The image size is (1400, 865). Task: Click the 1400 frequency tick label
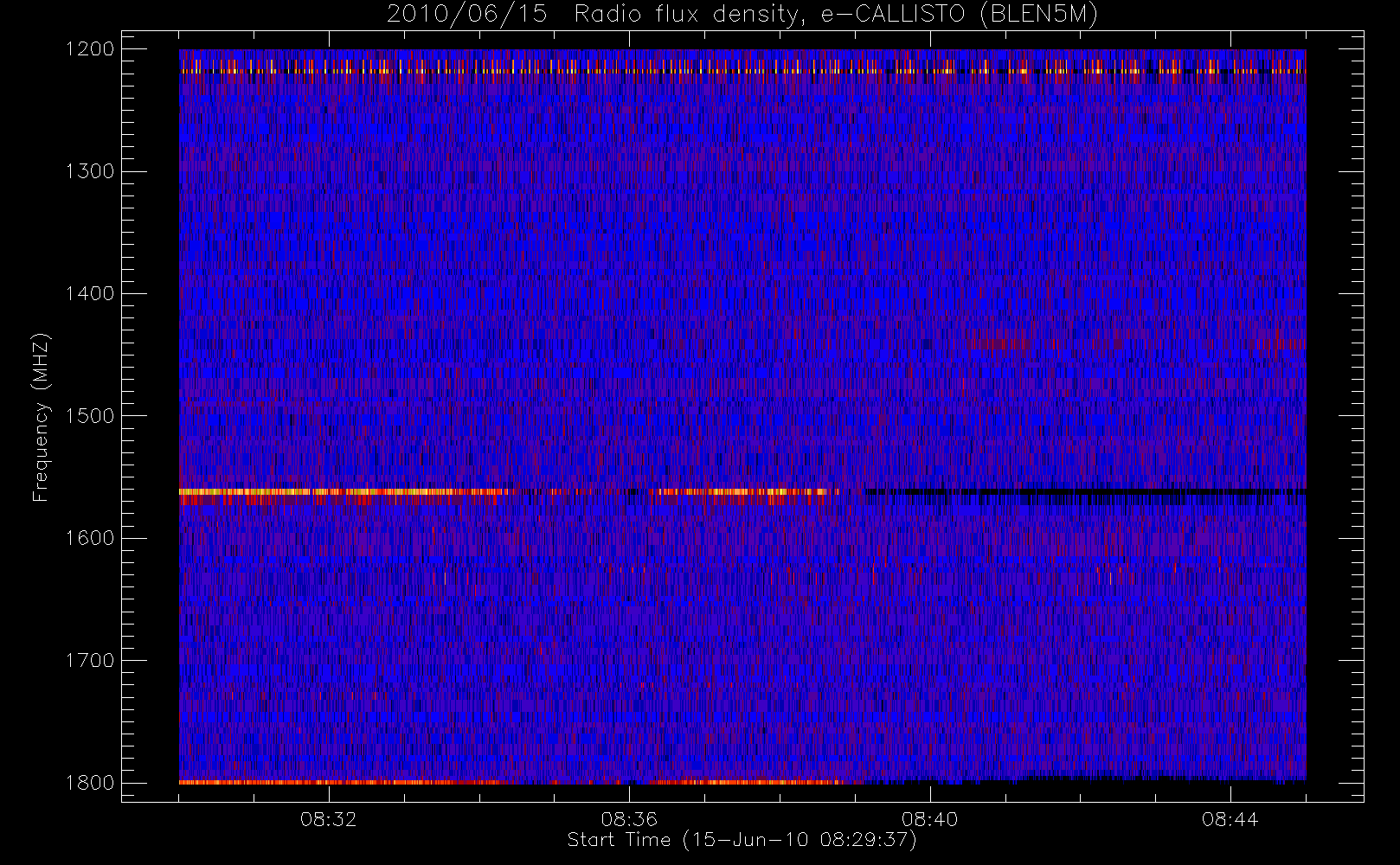point(90,293)
